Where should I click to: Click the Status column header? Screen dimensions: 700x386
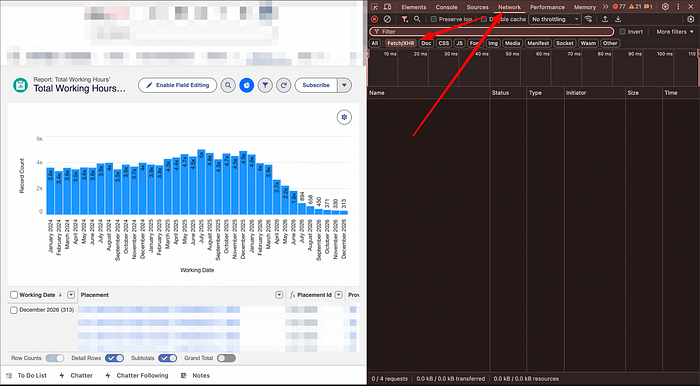(508, 93)
